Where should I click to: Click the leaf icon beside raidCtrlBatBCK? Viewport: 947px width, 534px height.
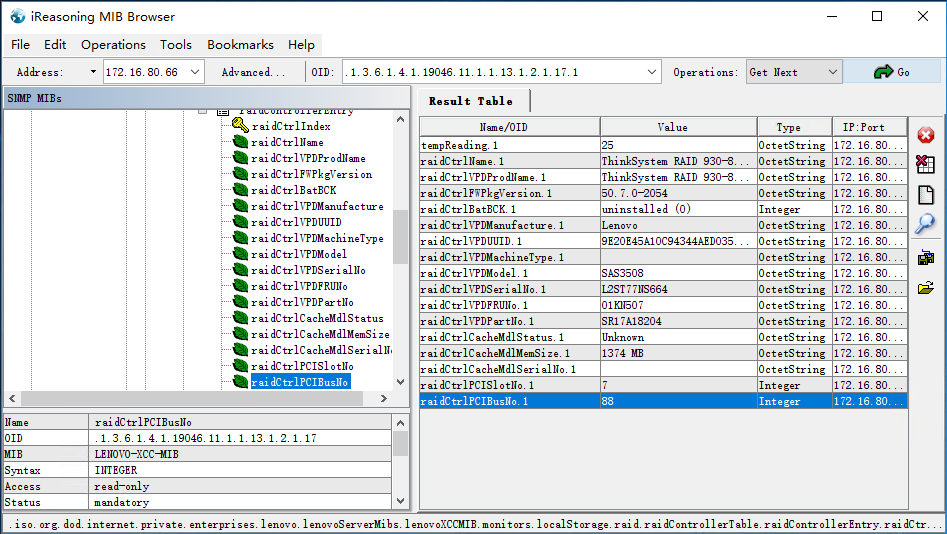[x=240, y=190]
